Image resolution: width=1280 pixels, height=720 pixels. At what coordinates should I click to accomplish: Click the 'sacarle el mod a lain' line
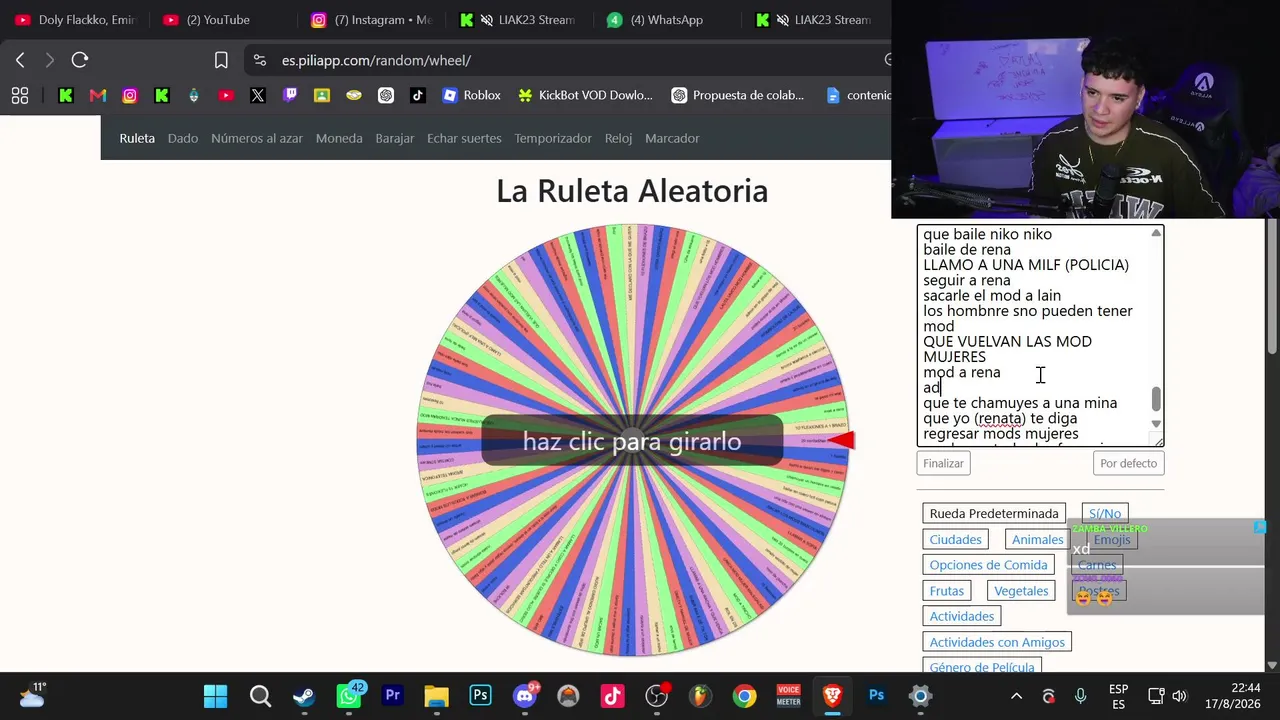[x=992, y=295]
